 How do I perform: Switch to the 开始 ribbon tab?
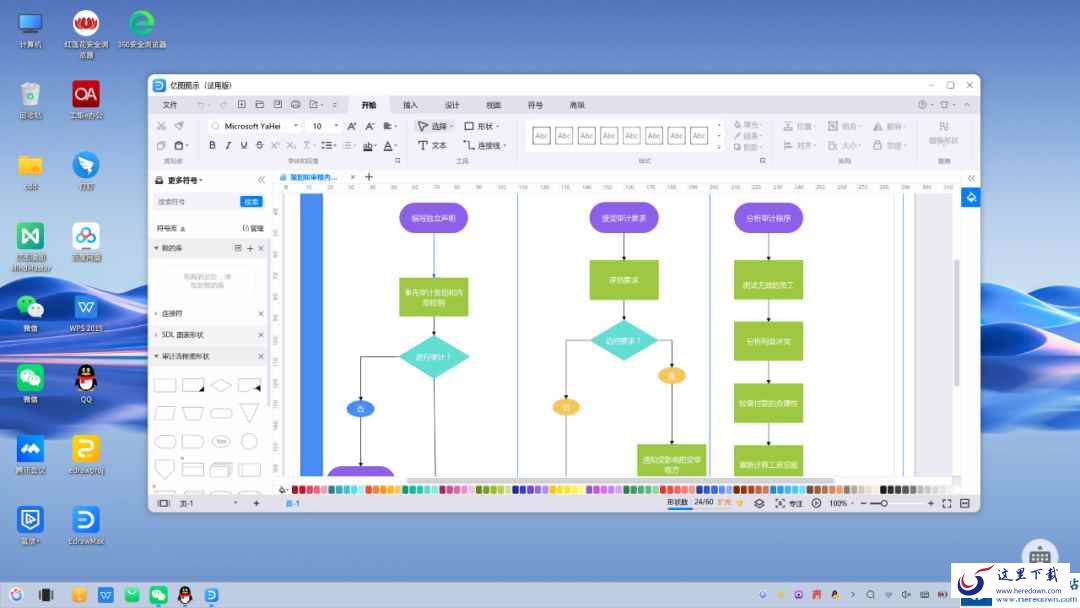pyautogui.click(x=369, y=105)
